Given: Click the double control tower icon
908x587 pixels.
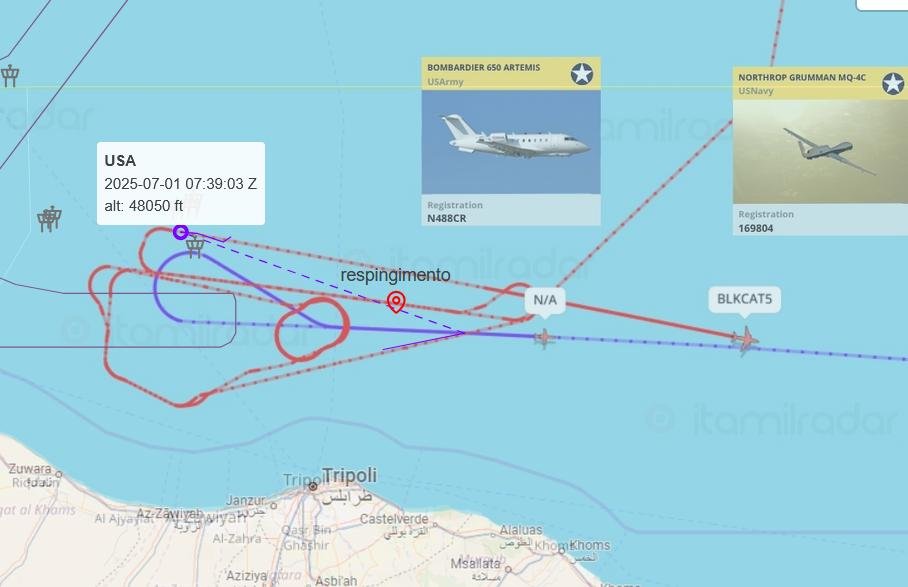Looking at the screenshot, I should pyautogui.click(x=49, y=219).
